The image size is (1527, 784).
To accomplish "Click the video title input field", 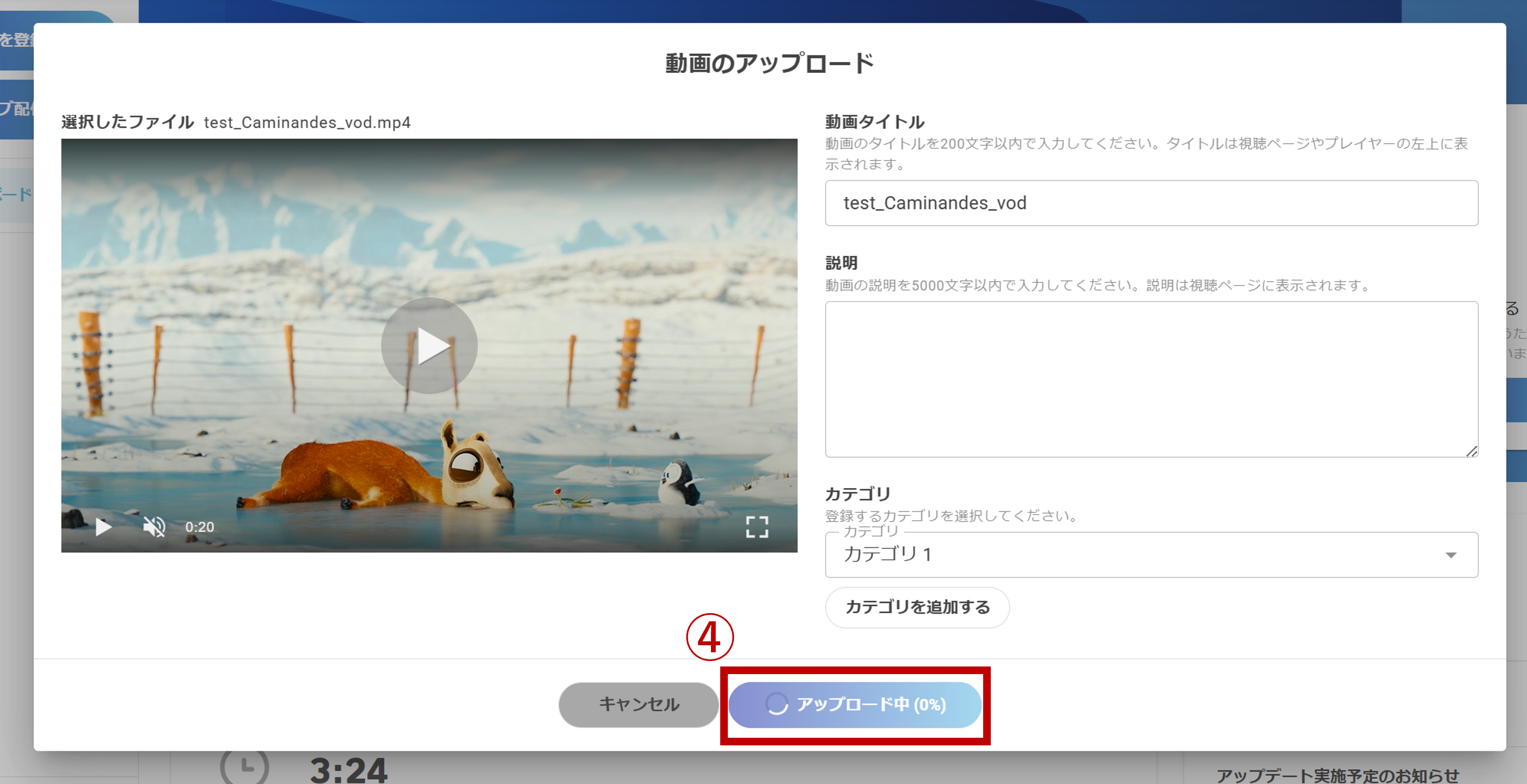I will click(1151, 203).
